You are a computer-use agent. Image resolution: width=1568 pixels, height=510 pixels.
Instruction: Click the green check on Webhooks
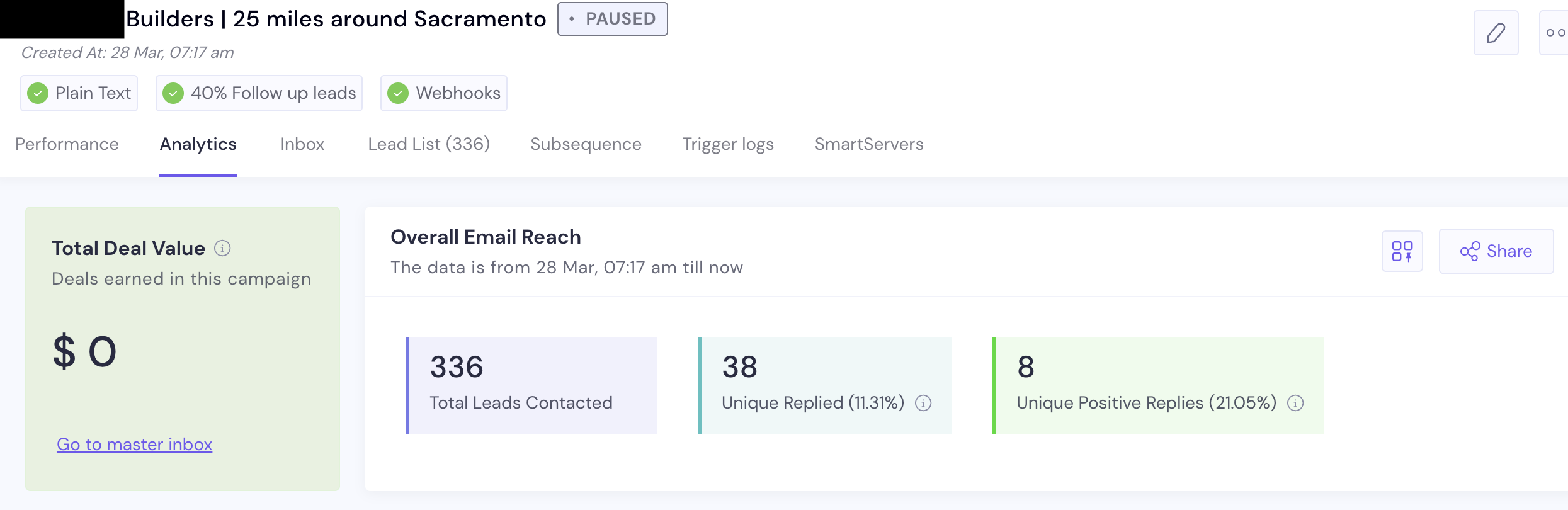tap(398, 93)
